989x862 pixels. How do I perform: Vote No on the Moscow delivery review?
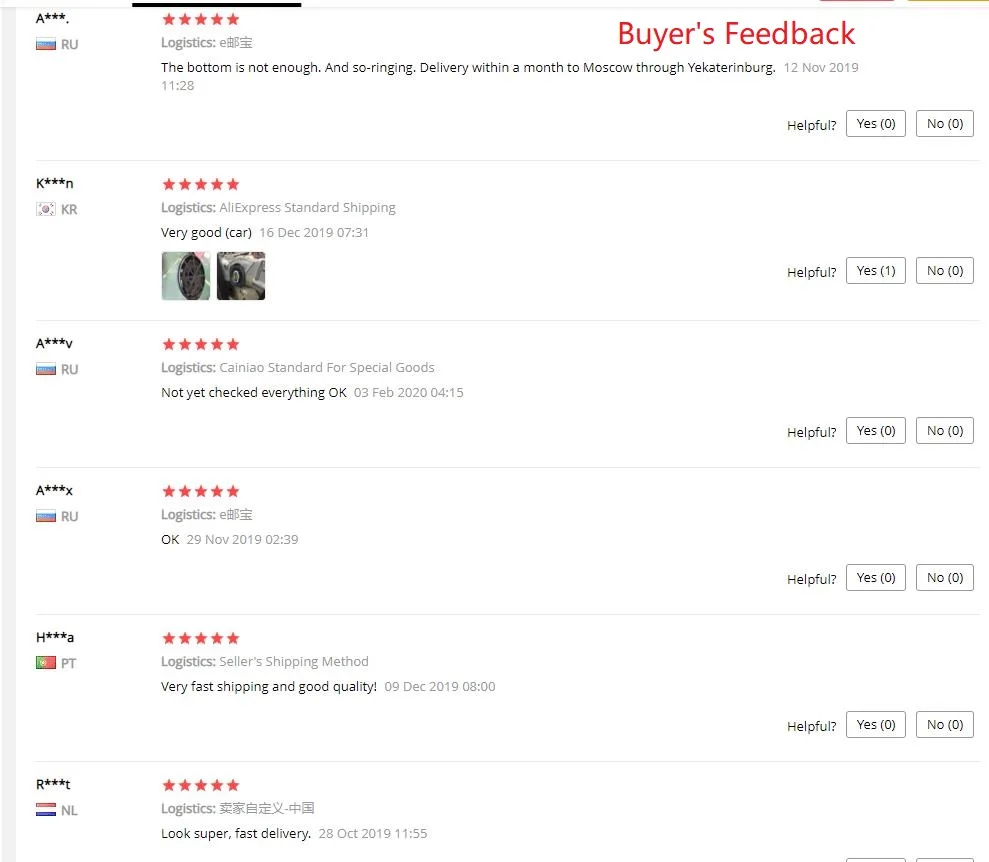pyautogui.click(x=944, y=124)
